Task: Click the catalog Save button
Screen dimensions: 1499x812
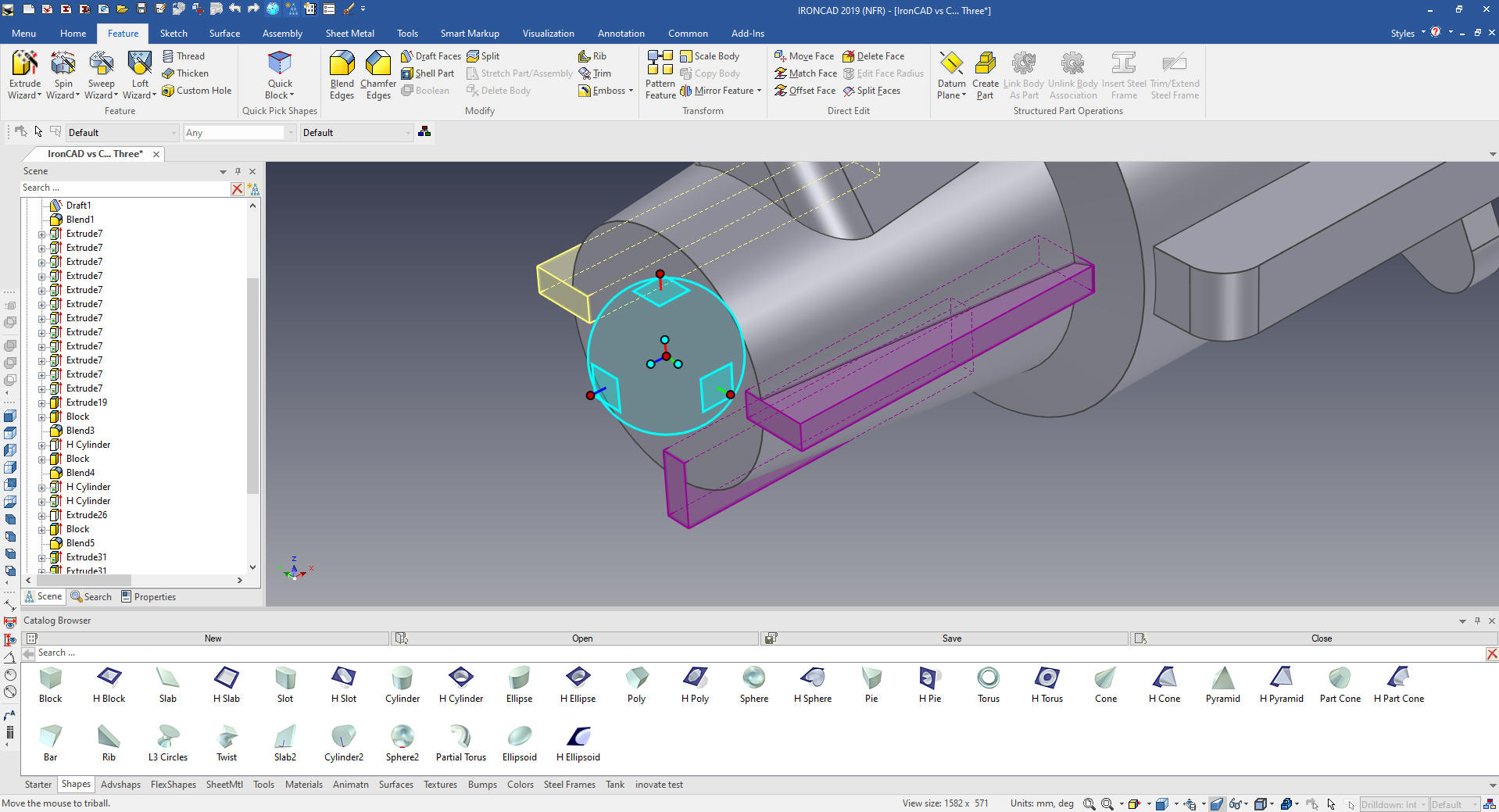Action: coord(951,639)
